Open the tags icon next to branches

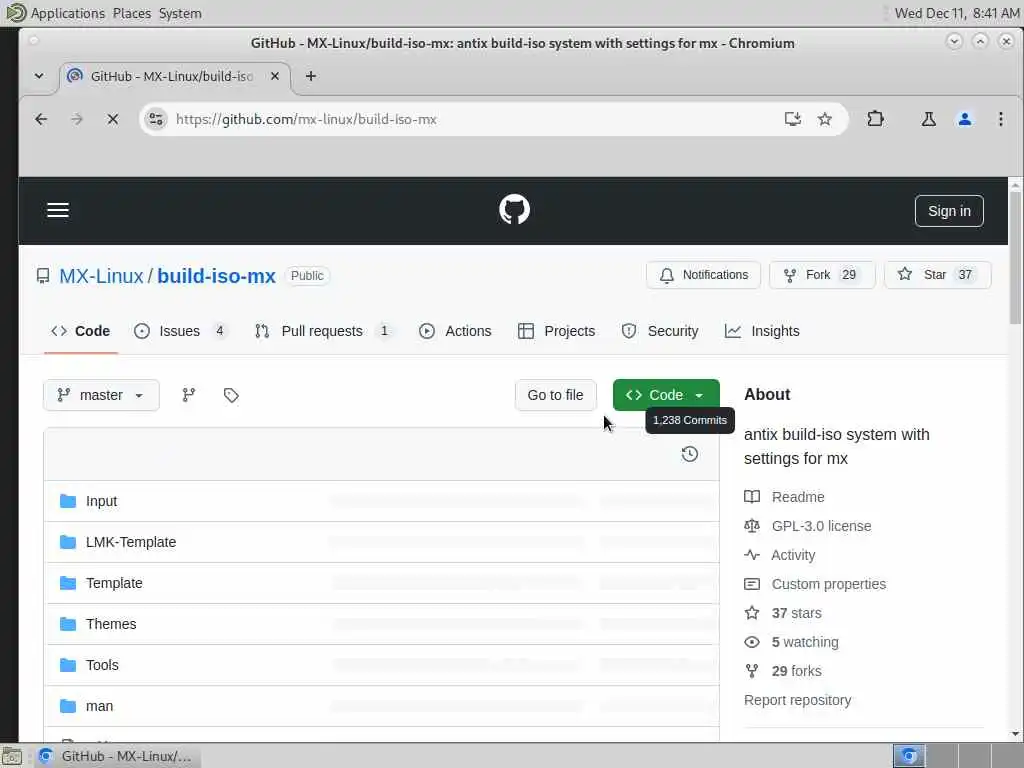click(x=231, y=395)
